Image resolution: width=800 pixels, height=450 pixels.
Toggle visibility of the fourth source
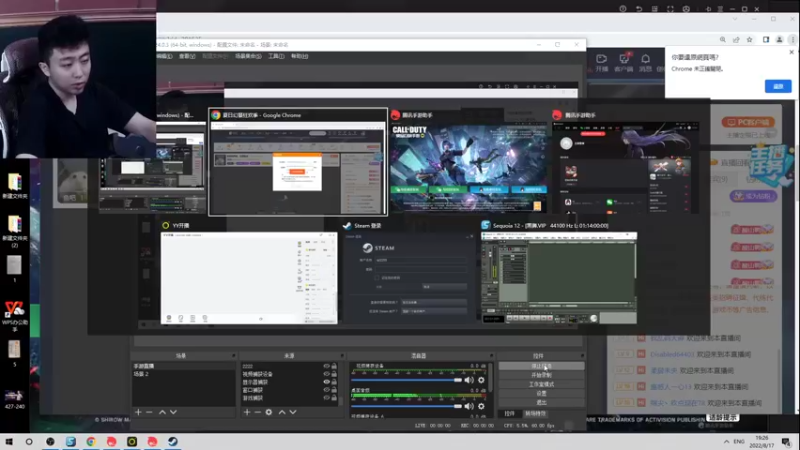click(327, 390)
